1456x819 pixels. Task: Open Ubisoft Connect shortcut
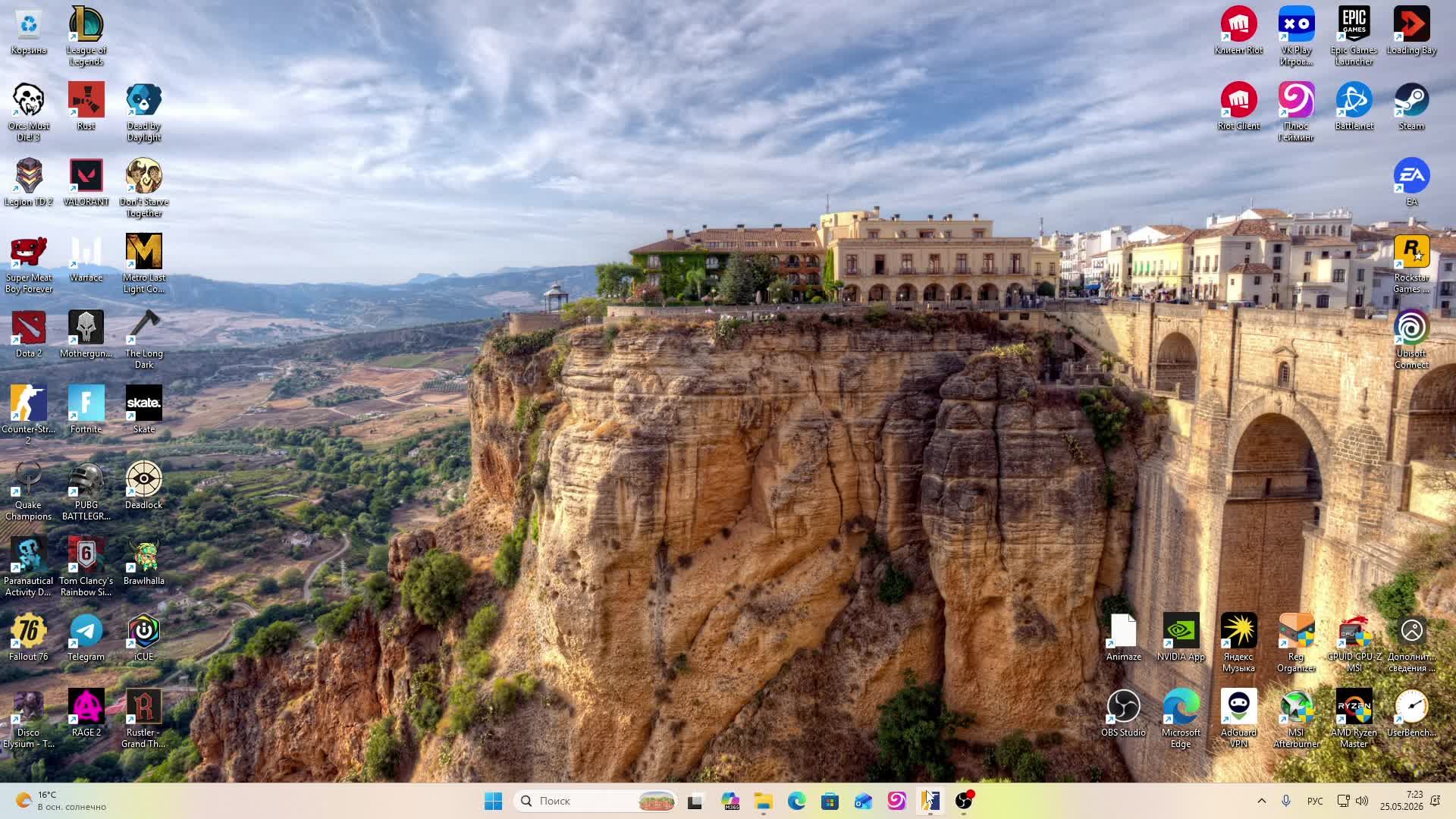point(1412,340)
